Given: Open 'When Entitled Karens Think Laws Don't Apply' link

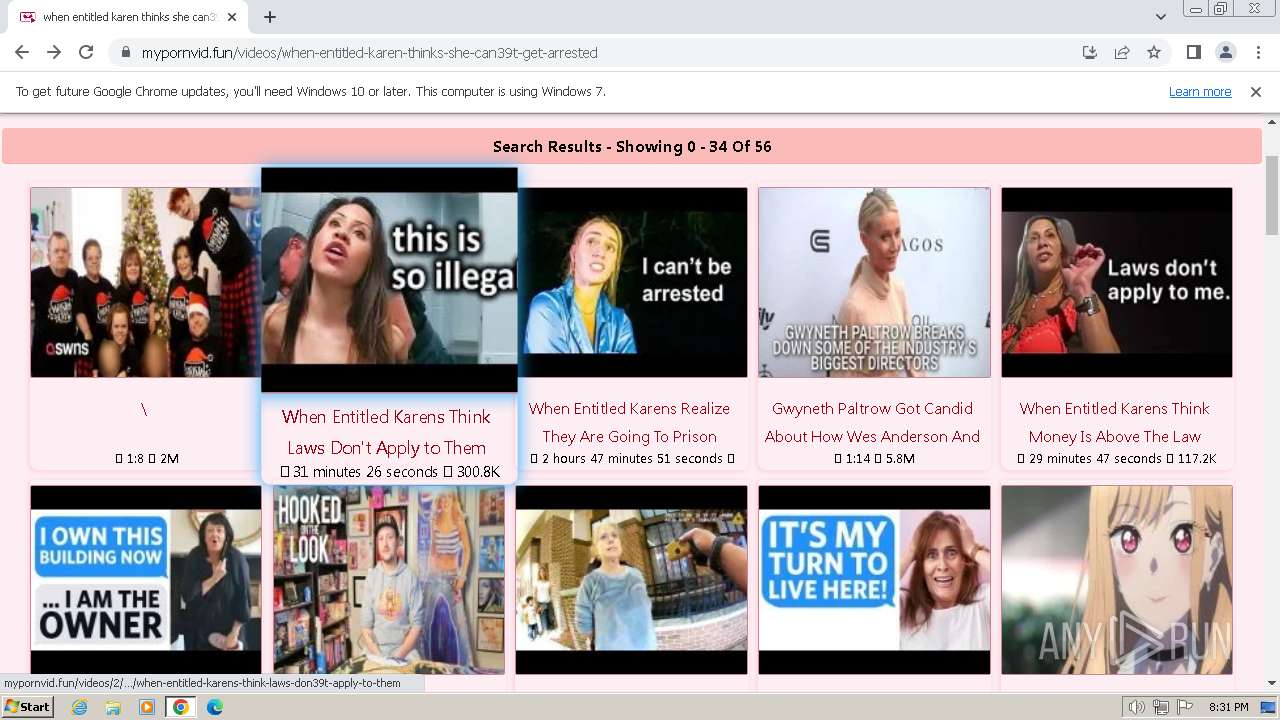Looking at the screenshot, I should tap(387, 432).
